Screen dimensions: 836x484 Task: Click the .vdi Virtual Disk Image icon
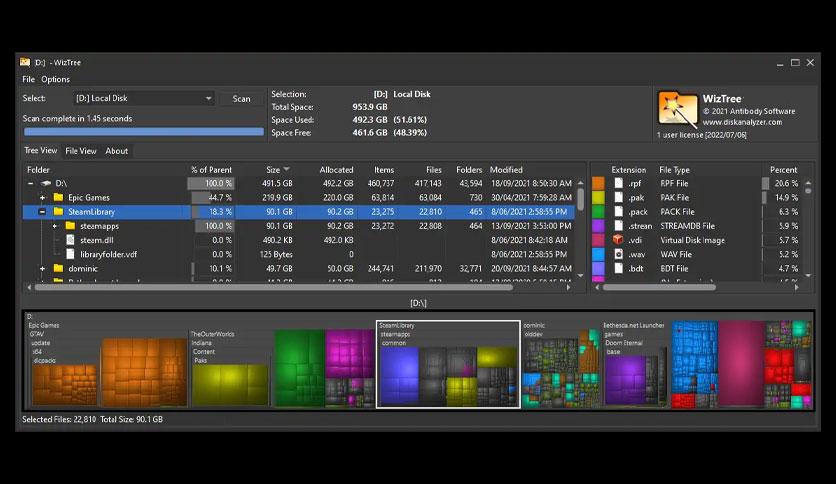(618, 240)
